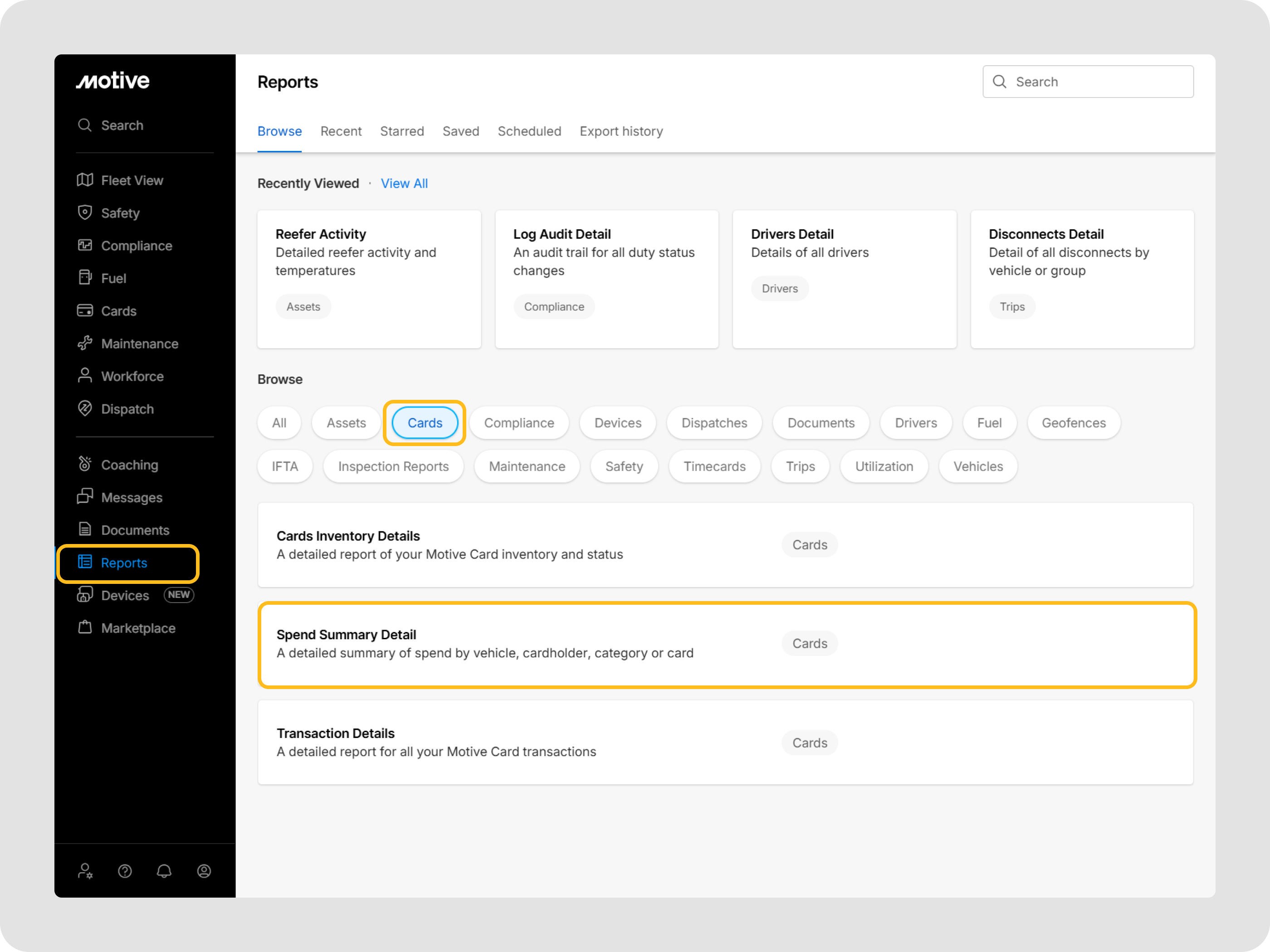Viewport: 1270px width, 952px height.
Task: Click the View All link
Action: [404, 184]
